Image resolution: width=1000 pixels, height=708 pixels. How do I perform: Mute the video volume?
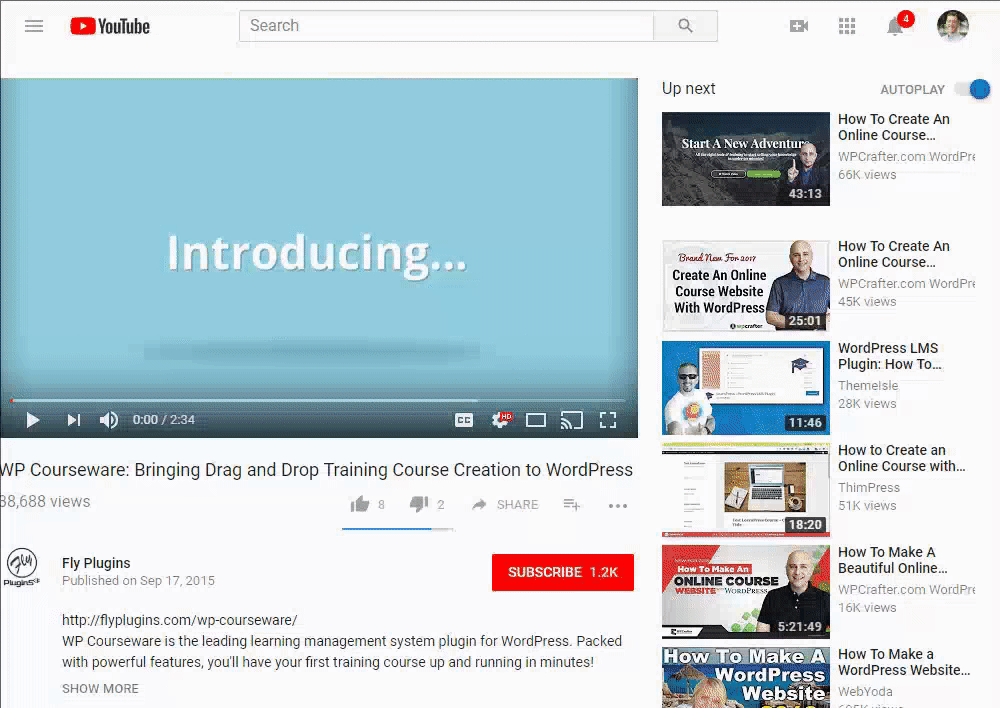click(x=109, y=420)
